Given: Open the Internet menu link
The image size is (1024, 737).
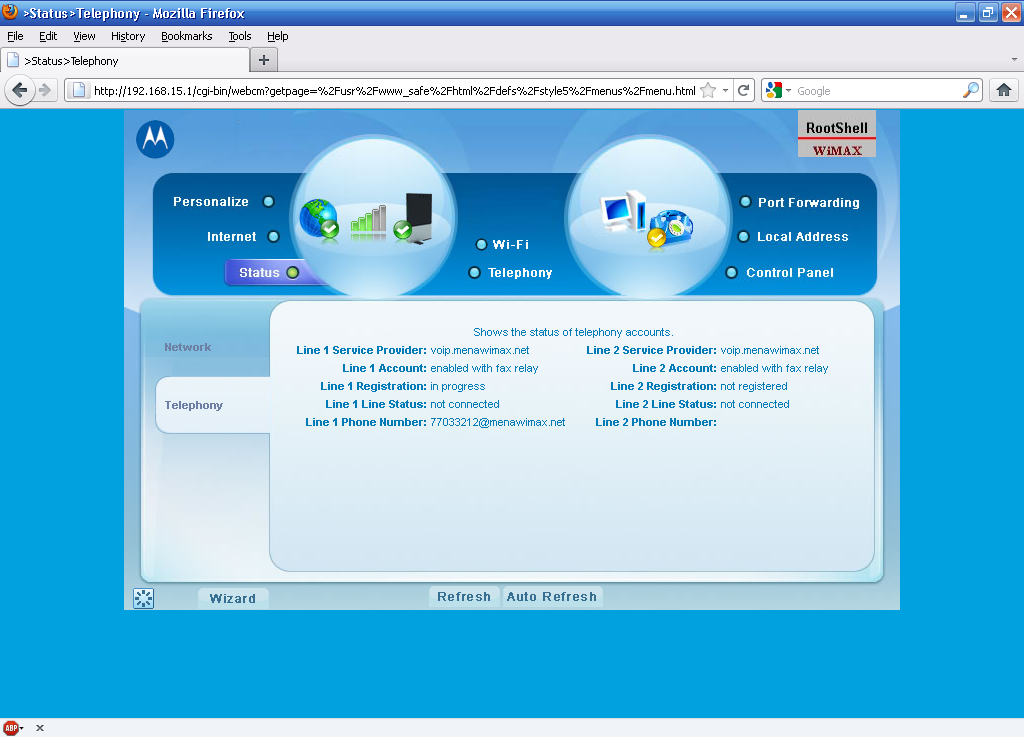Looking at the screenshot, I should pos(232,236).
